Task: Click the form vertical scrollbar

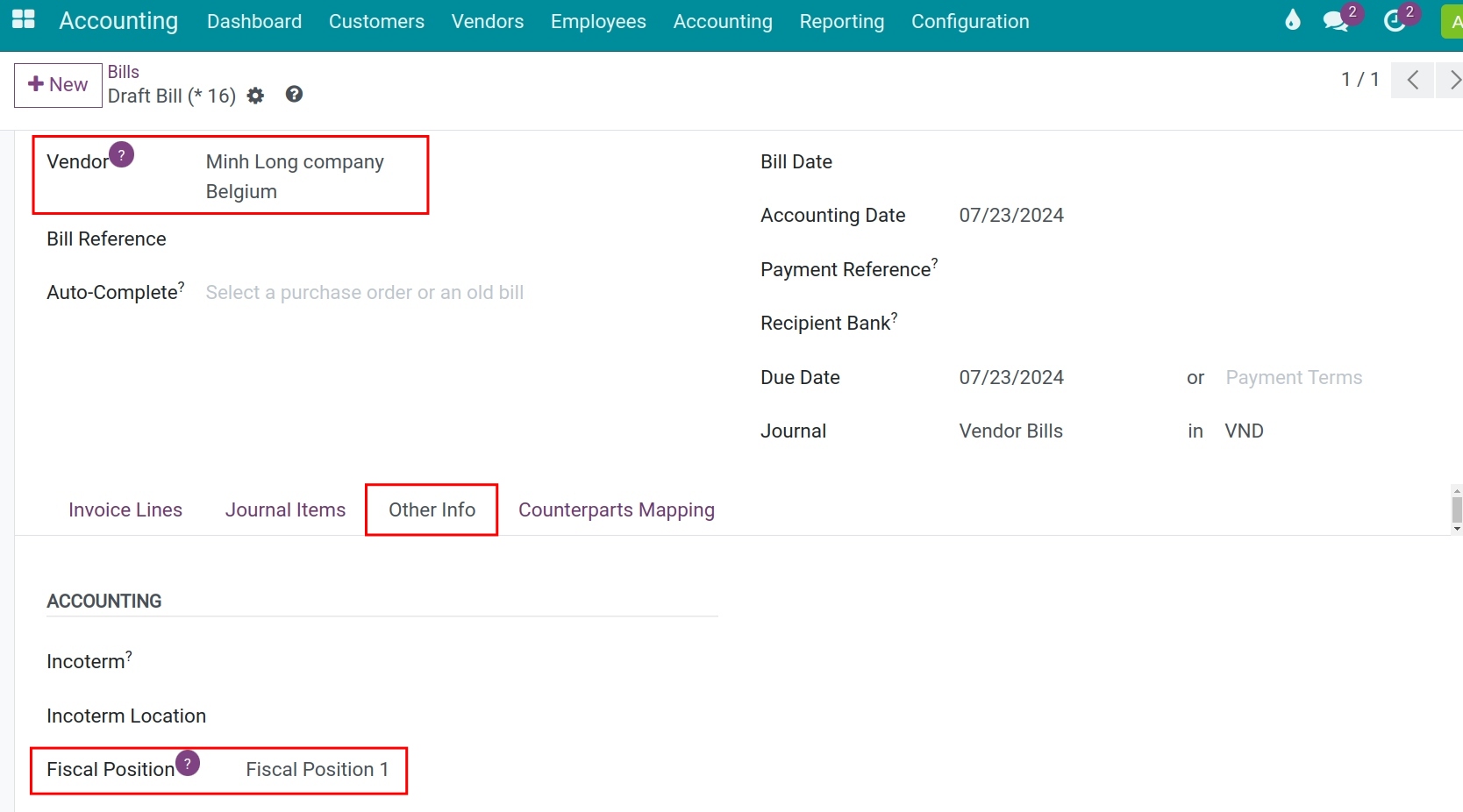Action: [1457, 509]
